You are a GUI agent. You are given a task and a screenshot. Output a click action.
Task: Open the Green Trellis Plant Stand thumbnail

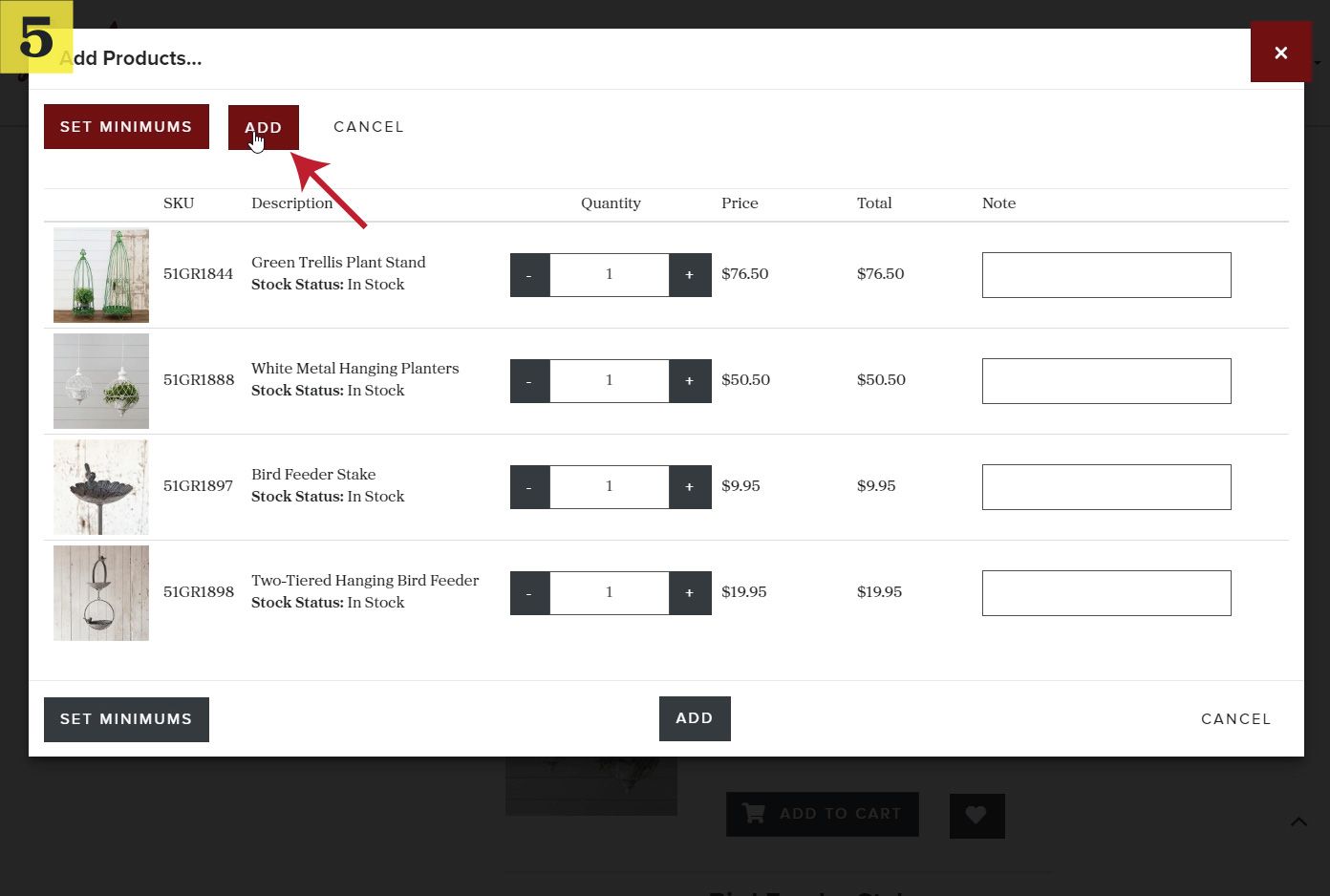pos(101,275)
